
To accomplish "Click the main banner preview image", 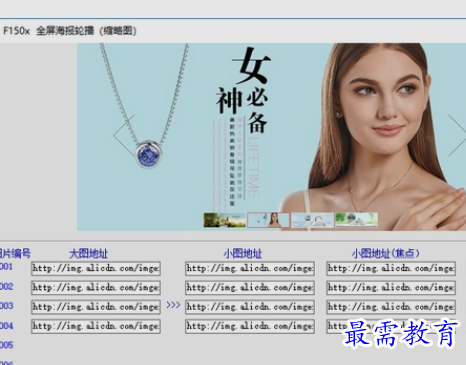I will click(x=272, y=137).
